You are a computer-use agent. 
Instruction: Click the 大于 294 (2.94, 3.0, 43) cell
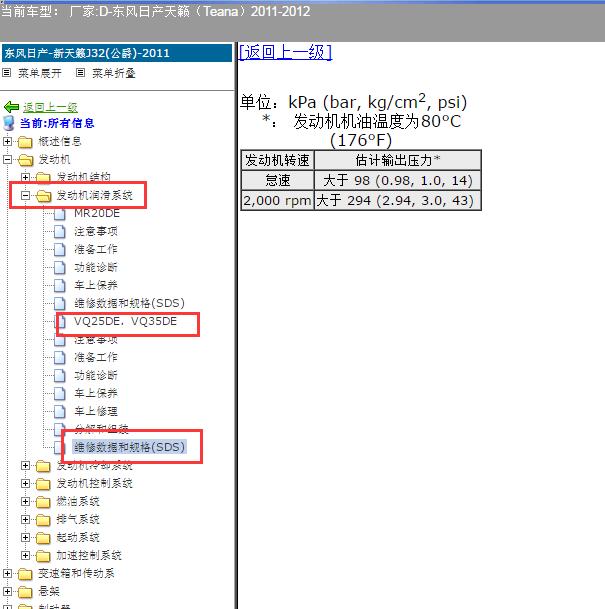click(398, 200)
